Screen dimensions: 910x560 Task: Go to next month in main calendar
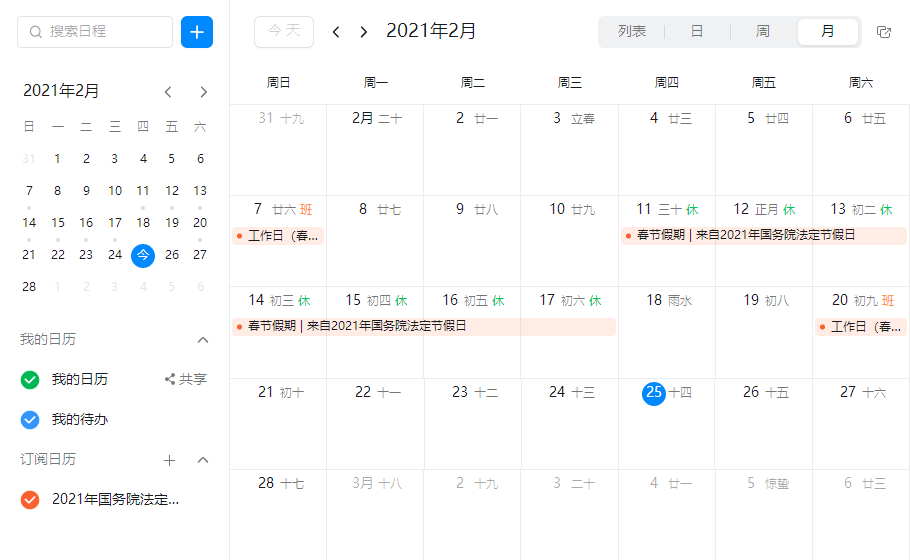(364, 32)
